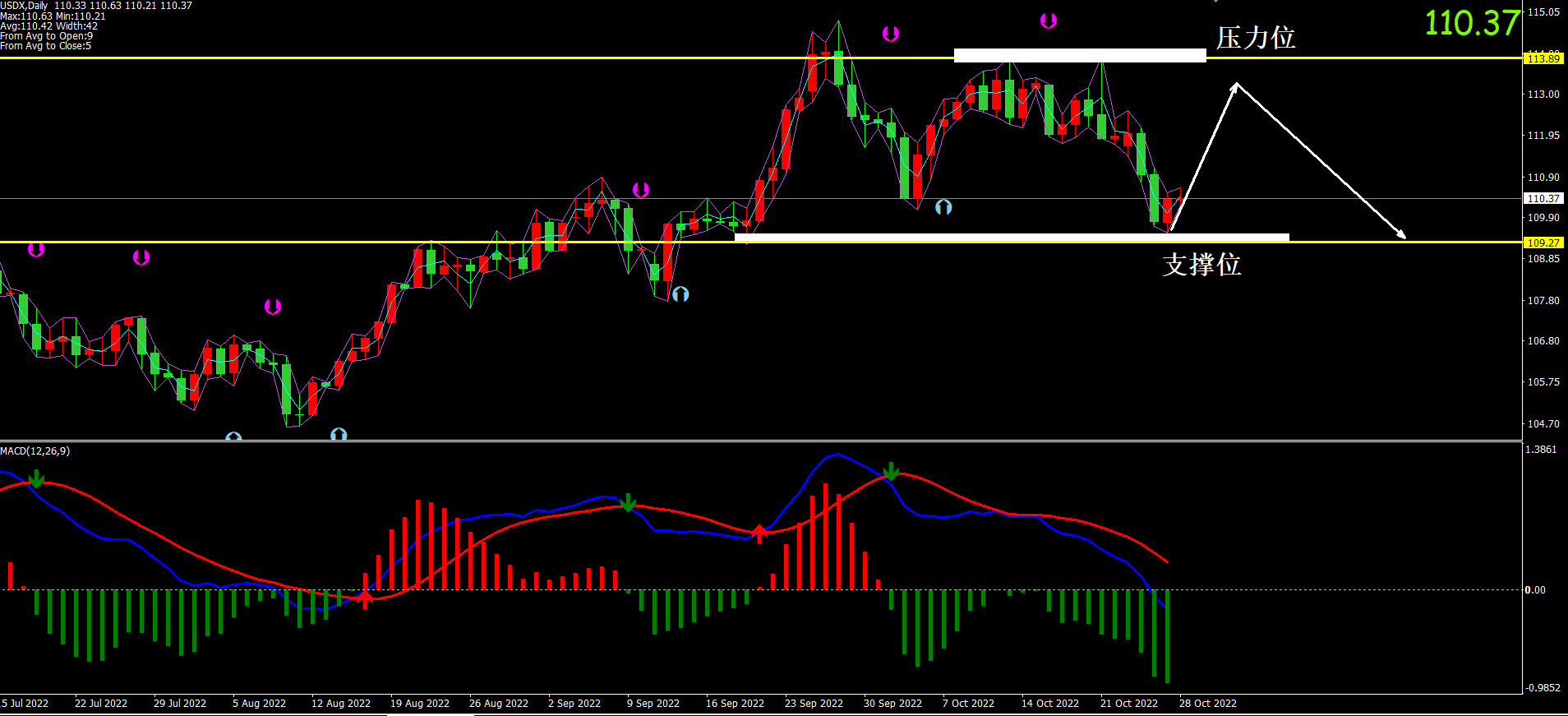Click the large green 110.37 price display

pos(1471,23)
